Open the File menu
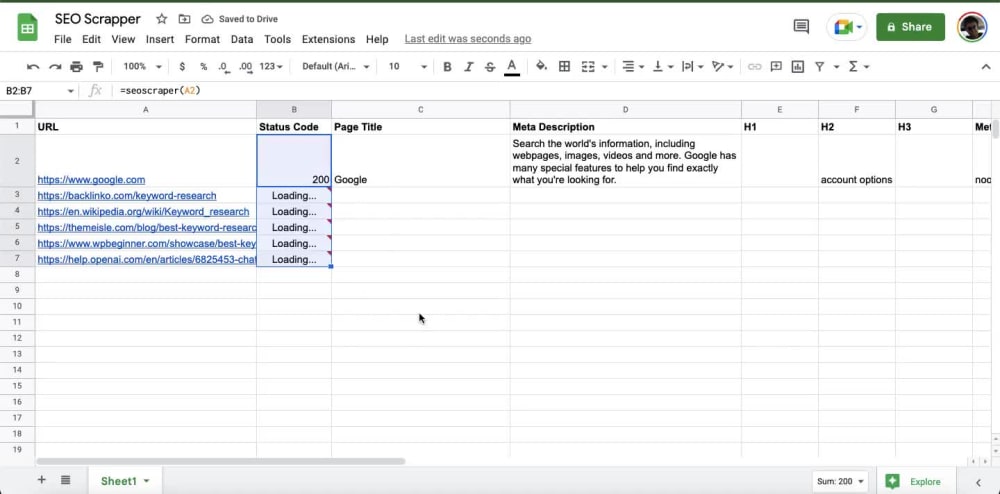 point(62,40)
